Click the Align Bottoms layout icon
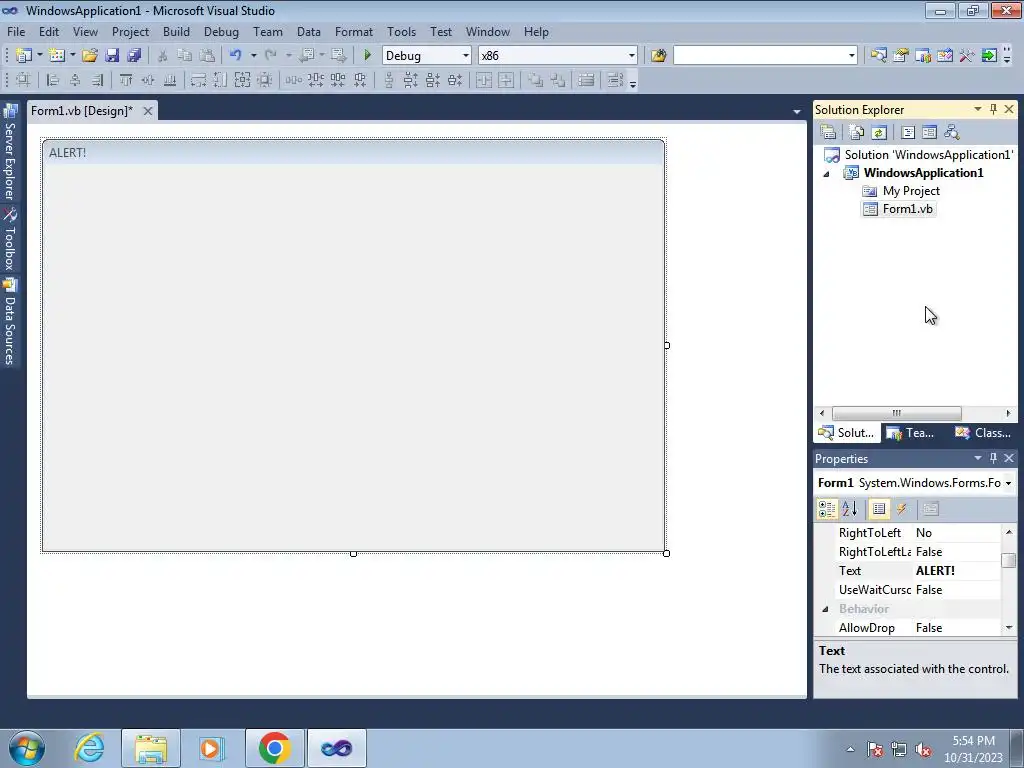The width and height of the screenshot is (1024, 768). pos(170,80)
